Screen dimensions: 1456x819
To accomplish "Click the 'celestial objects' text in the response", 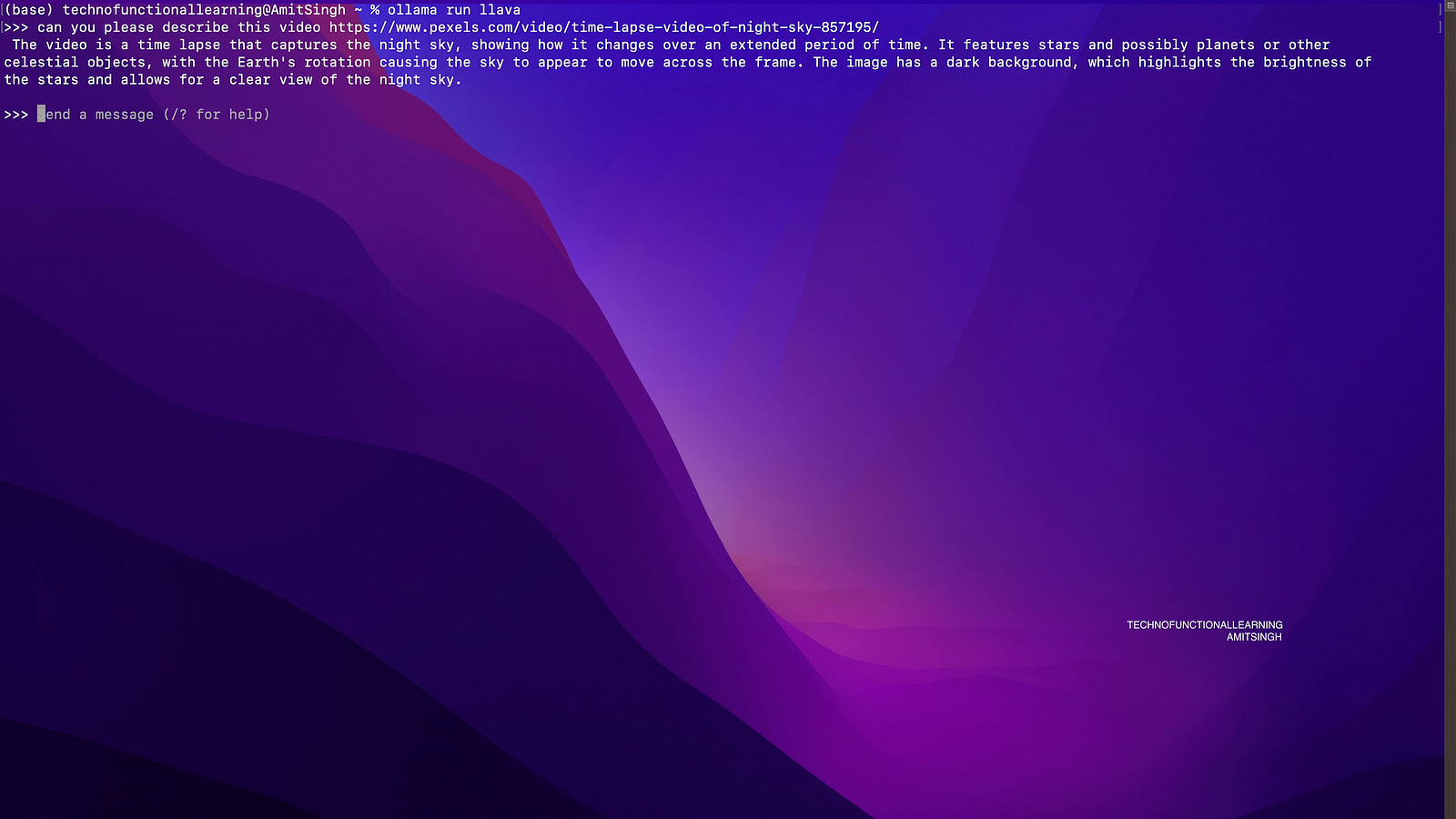I will click(75, 62).
